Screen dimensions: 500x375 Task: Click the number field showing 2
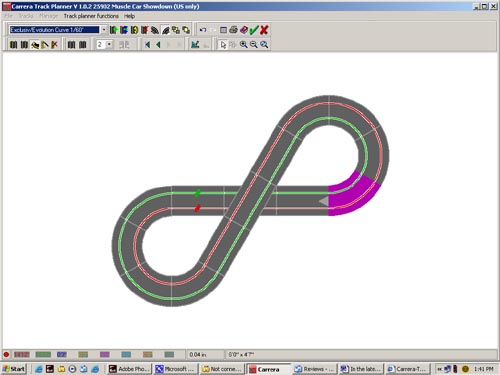101,44
